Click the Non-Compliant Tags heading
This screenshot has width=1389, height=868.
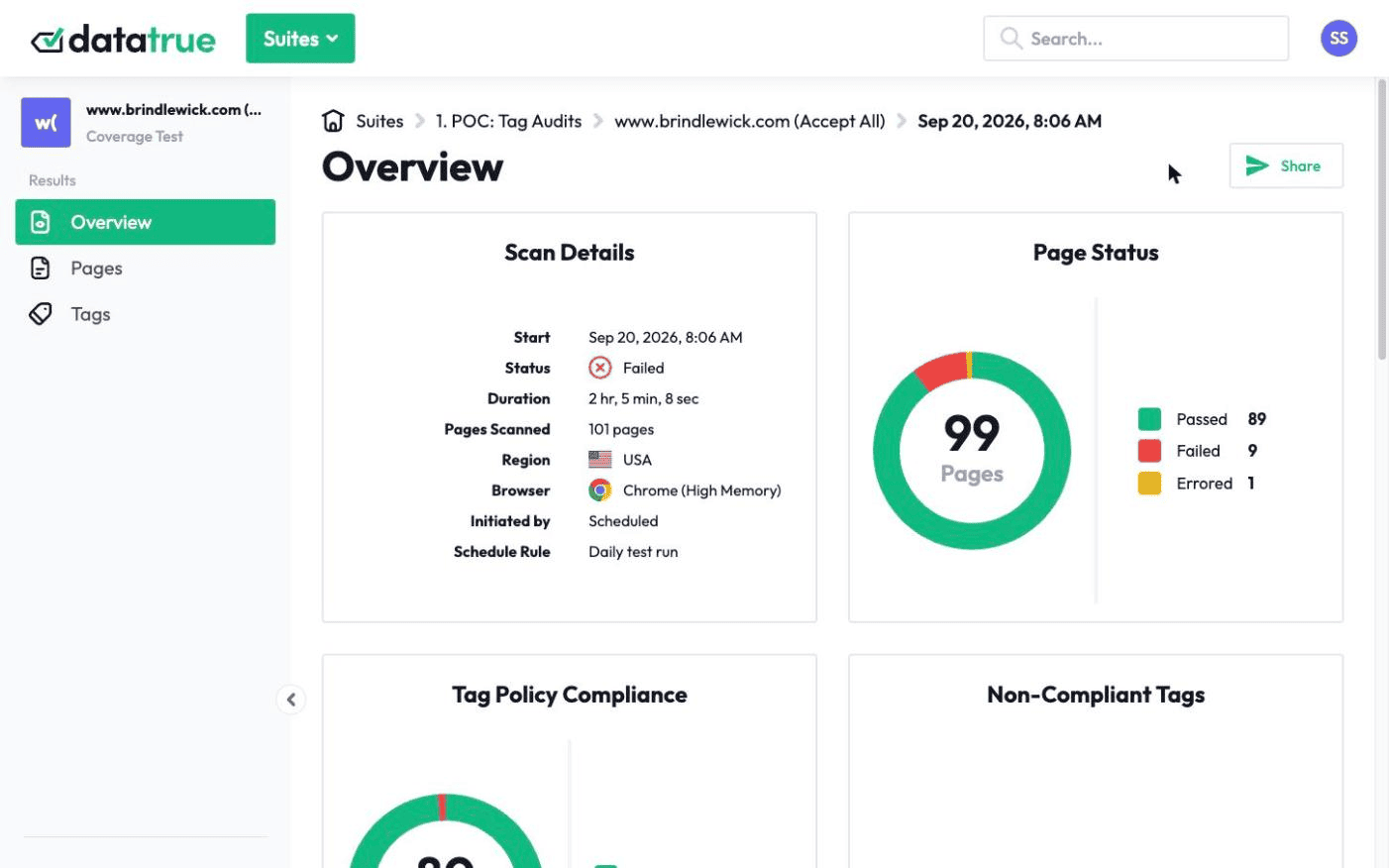[1096, 695]
